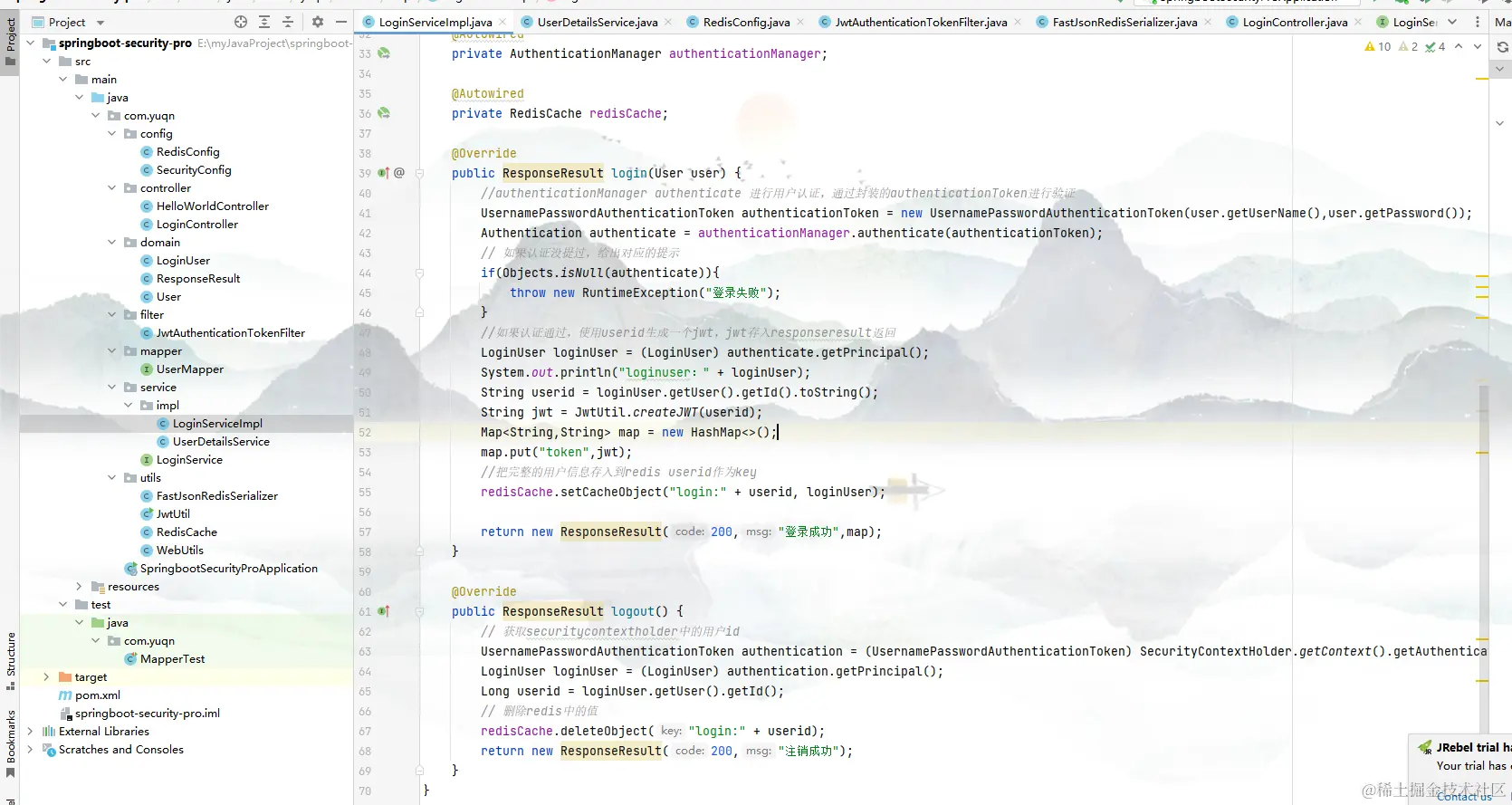This screenshot has height=805, width=1512.
Task: Select the LoginServiceImpl.java tab
Action: [x=435, y=22]
